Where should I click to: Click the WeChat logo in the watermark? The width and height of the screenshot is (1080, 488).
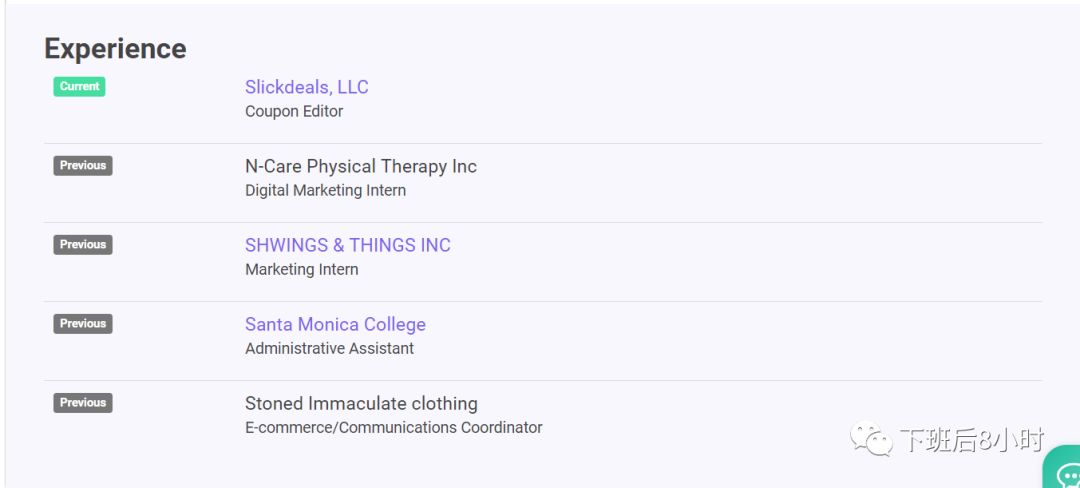point(871,439)
